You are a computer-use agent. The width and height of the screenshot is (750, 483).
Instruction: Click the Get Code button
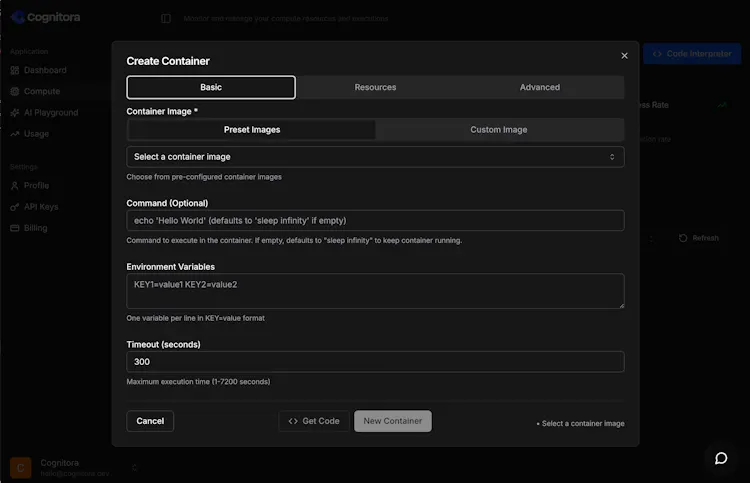(x=314, y=421)
